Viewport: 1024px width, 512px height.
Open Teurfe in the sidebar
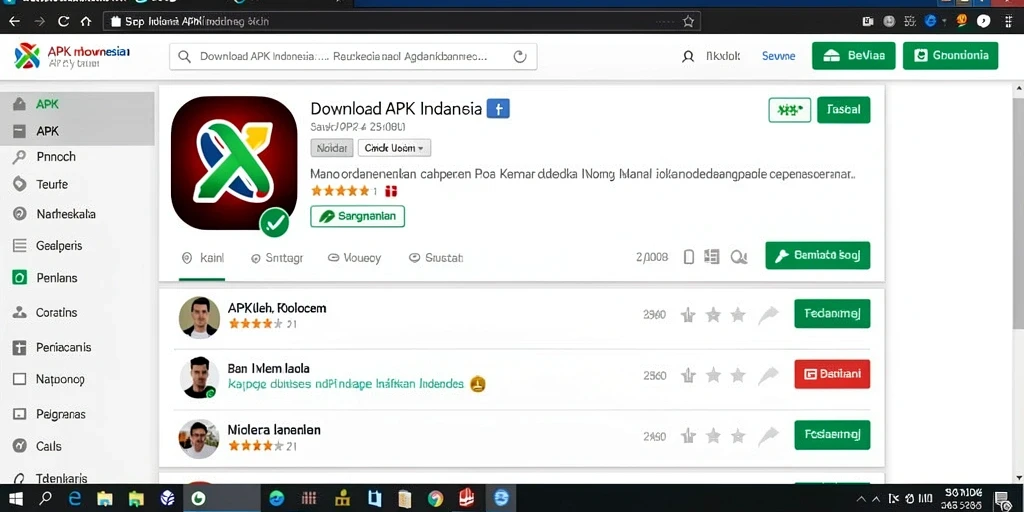[52, 184]
